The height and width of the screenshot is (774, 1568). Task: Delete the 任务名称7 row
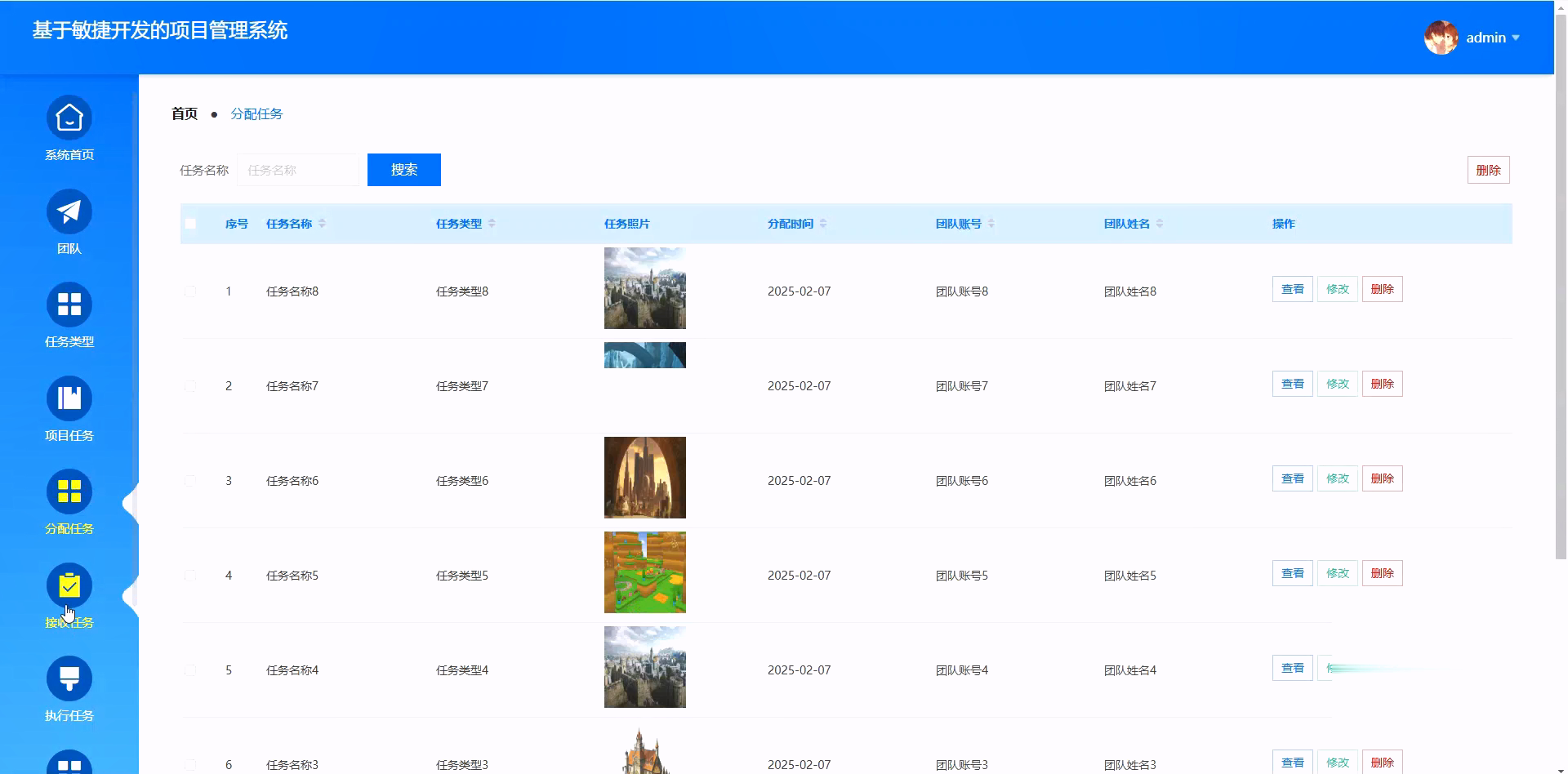[1383, 384]
